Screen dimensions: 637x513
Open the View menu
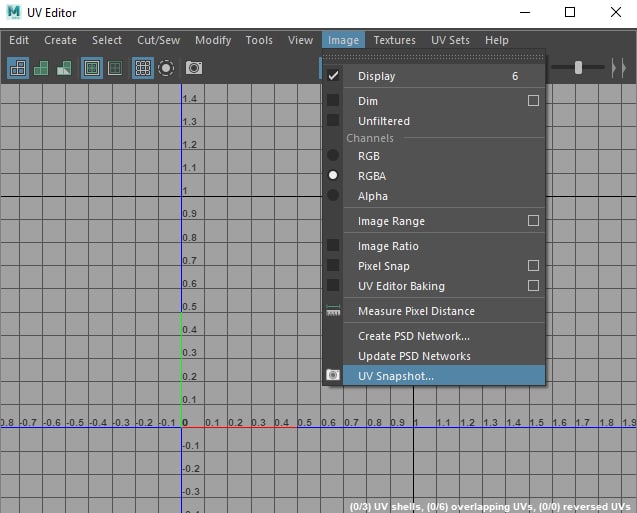(x=300, y=40)
